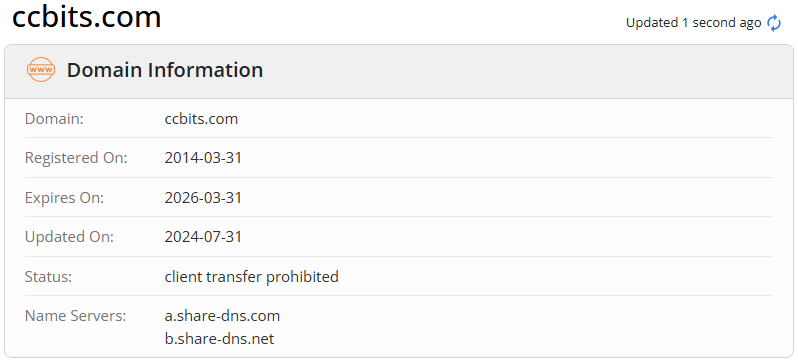Select the expiry date 2026-03-31
Image resolution: width=798 pixels, height=360 pixels.
tap(203, 198)
